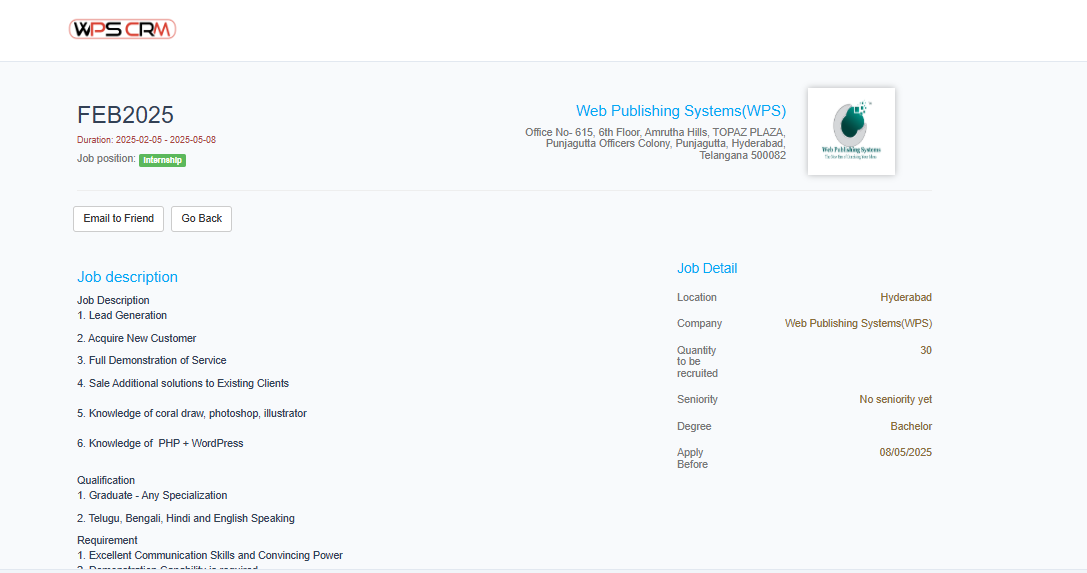Screen dimensions: 1087x573
Task: Click the Web Publishing Systems company logo image
Action: point(850,131)
